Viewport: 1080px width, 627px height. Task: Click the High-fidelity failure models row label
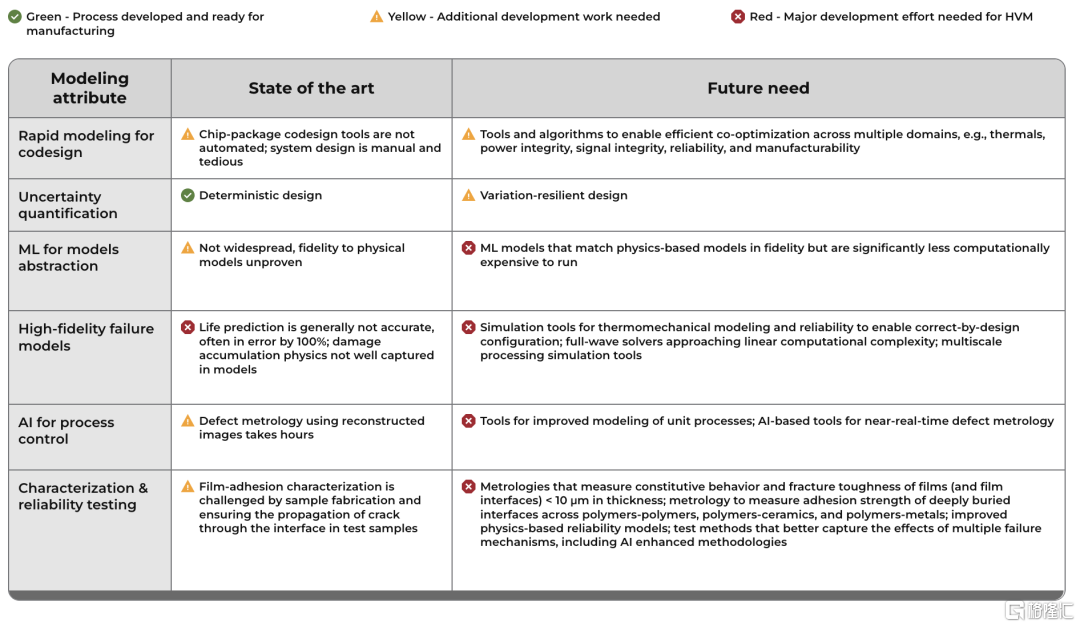click(x=86, y=337)
